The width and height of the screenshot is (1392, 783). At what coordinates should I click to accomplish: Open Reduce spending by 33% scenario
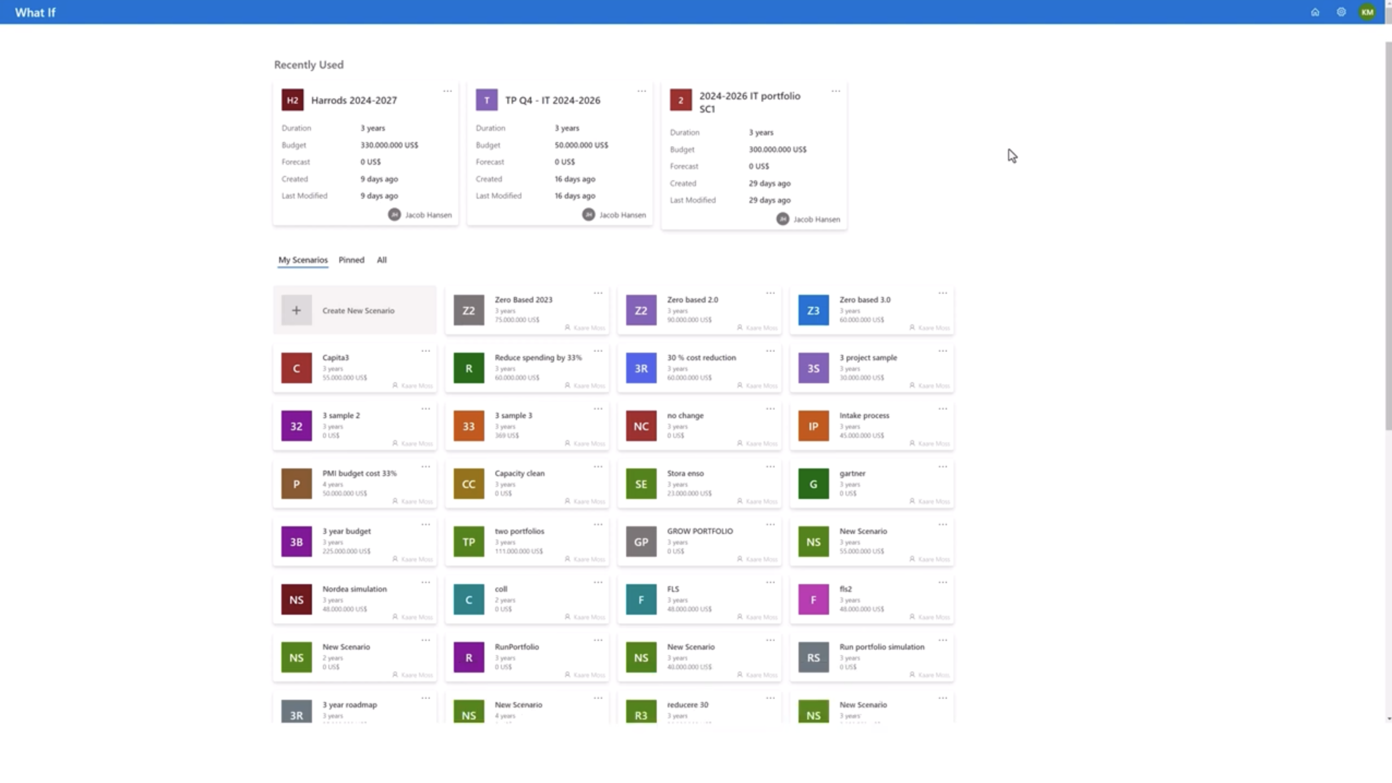point(538,358)
